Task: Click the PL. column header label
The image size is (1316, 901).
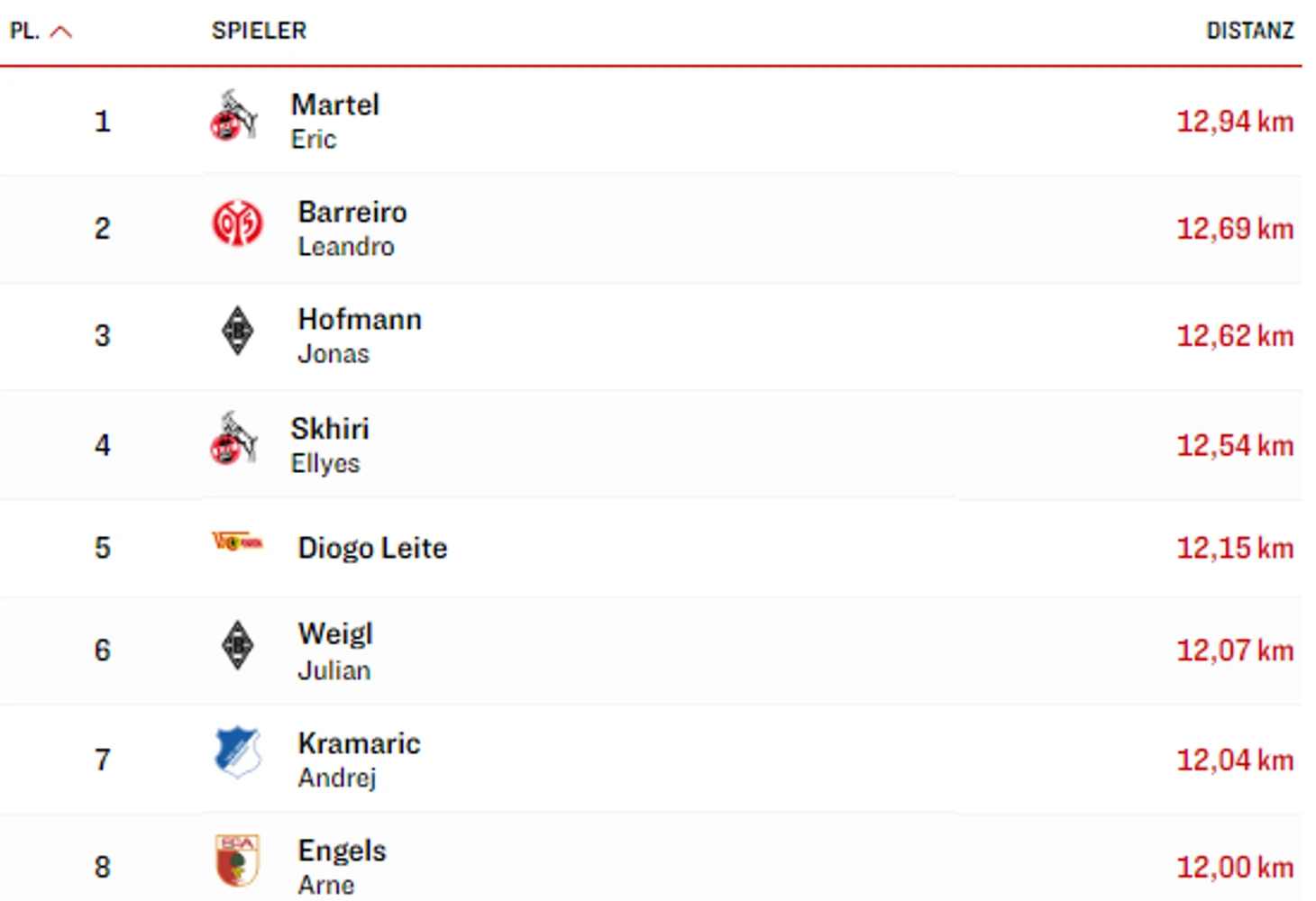Action: (24, 31)
